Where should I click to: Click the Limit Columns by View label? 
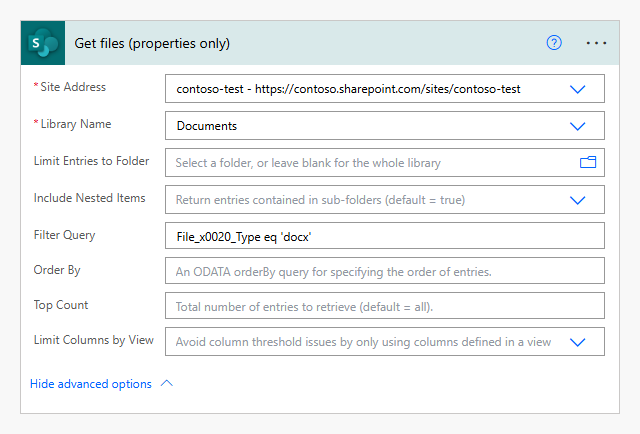pos(93,340)
